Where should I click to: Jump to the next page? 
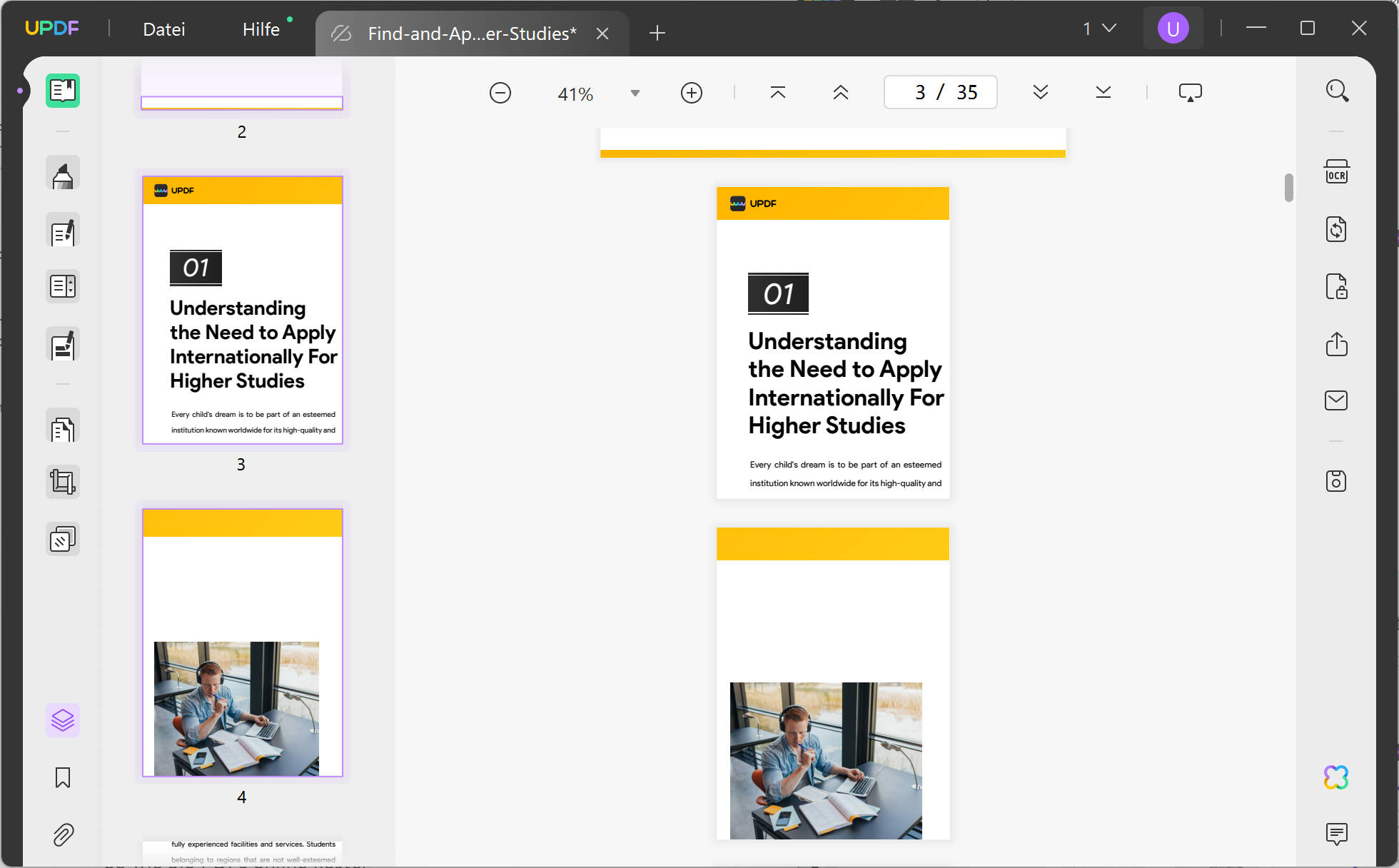[1041, 92]
